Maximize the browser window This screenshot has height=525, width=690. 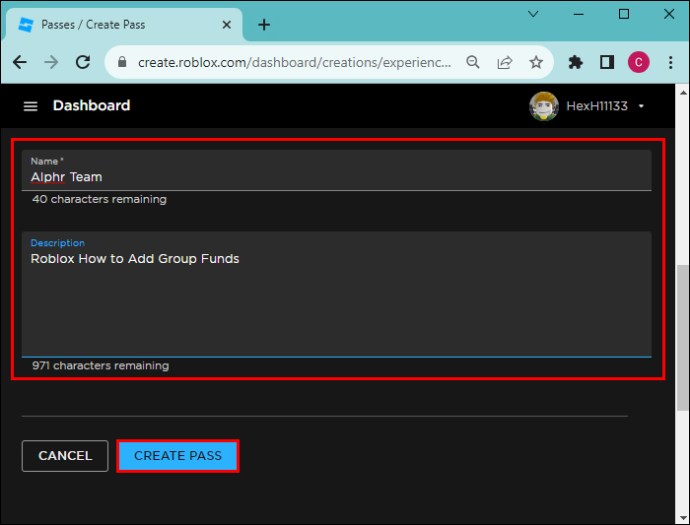(624, 14)
